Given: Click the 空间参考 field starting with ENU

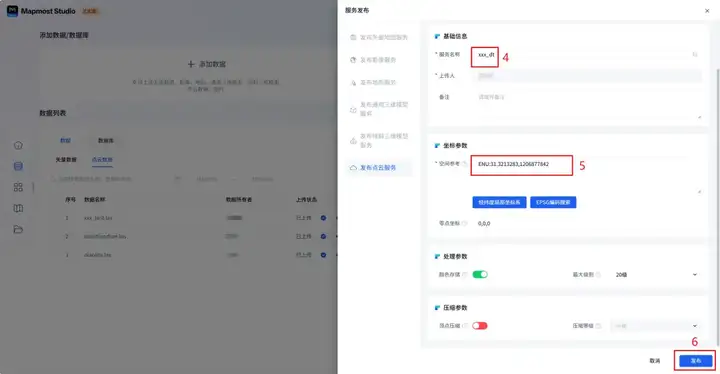Looking at the screenshot, I should 587,176.
